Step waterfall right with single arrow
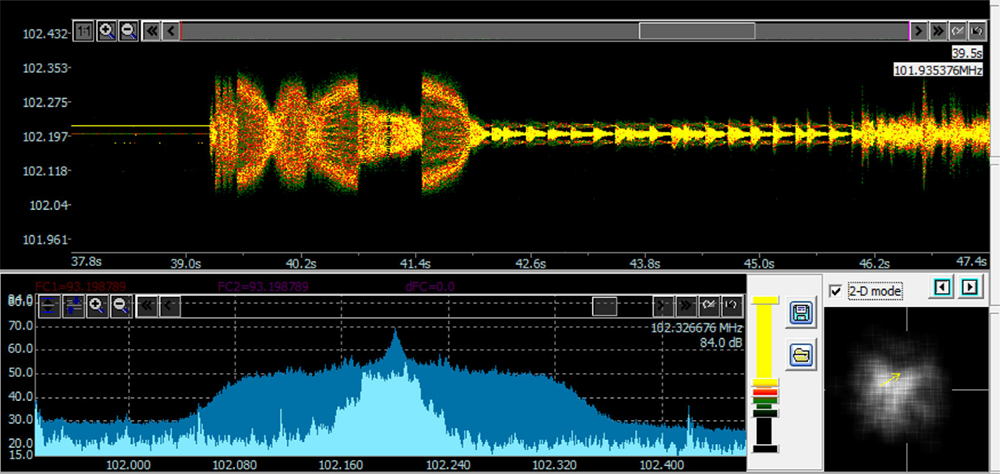Viewport: 1000px width, 474px height. click(919, 31)
